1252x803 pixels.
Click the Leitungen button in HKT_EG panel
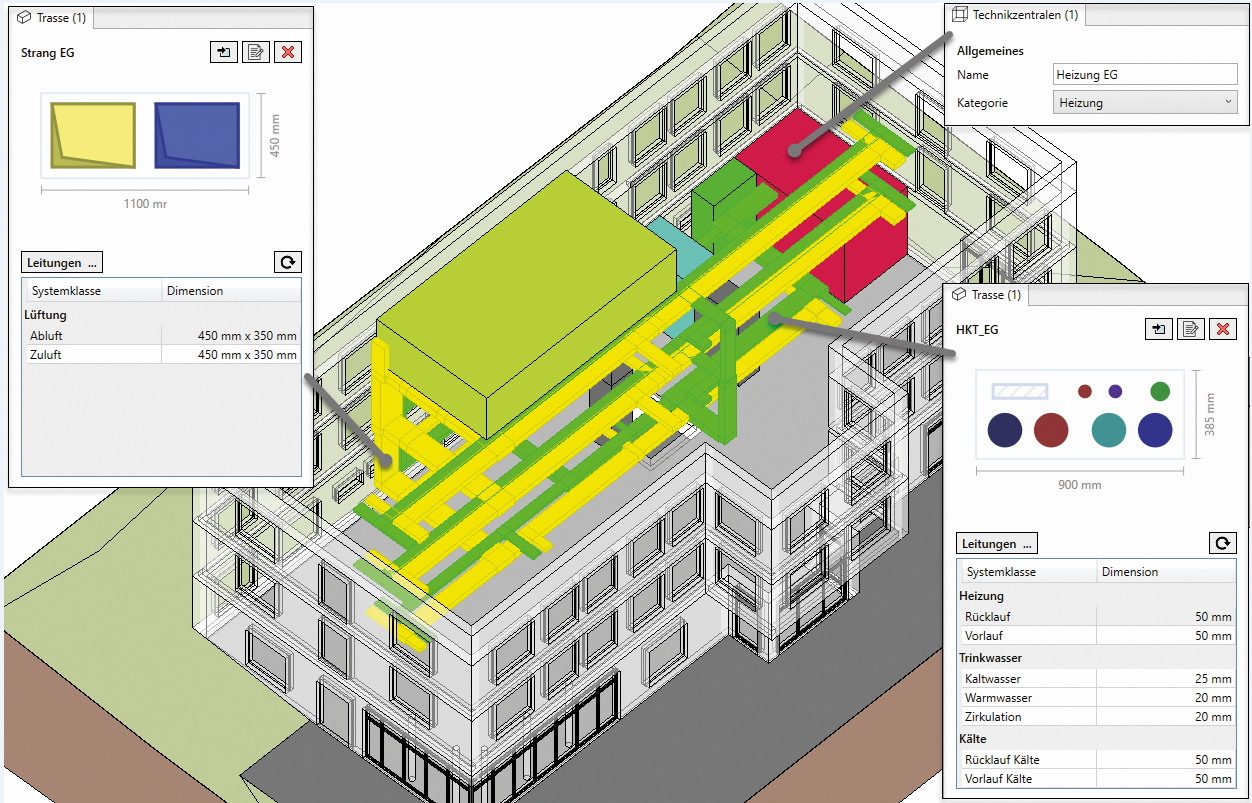pyautogui.click(x=997, y=544)
